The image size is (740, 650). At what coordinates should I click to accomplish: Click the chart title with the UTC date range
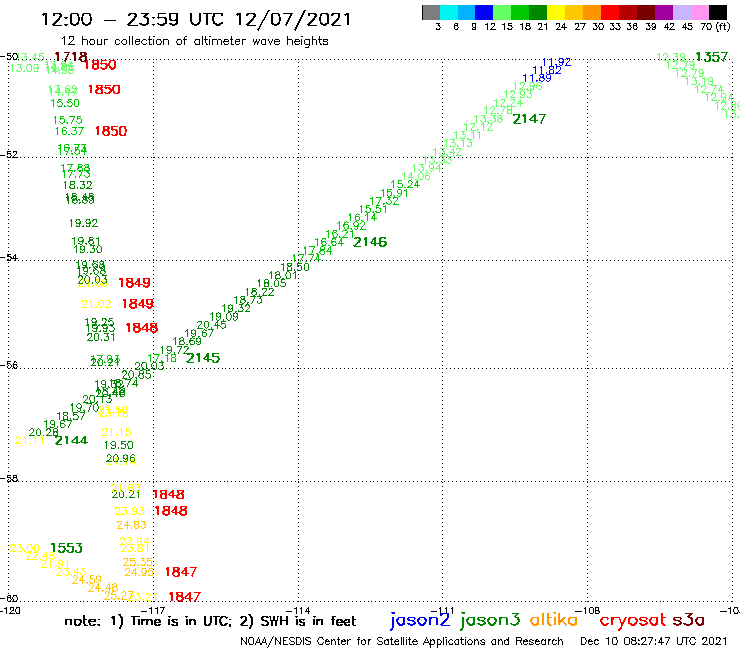point(196,20)
